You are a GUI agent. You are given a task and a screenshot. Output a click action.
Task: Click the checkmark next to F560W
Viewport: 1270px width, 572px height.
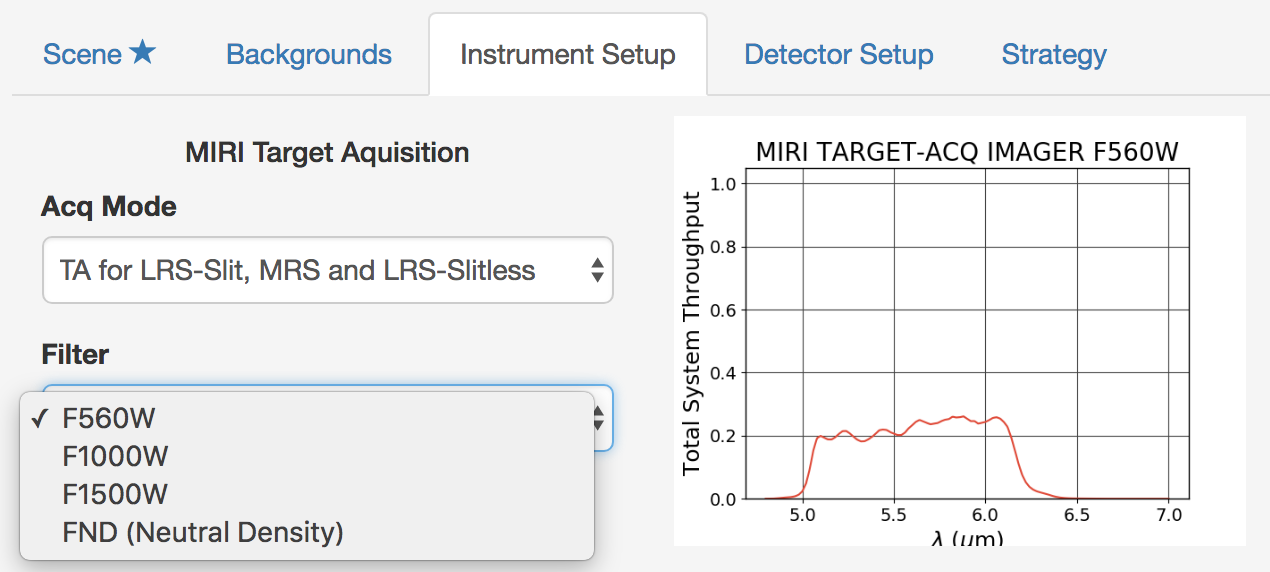coord(40,418)
